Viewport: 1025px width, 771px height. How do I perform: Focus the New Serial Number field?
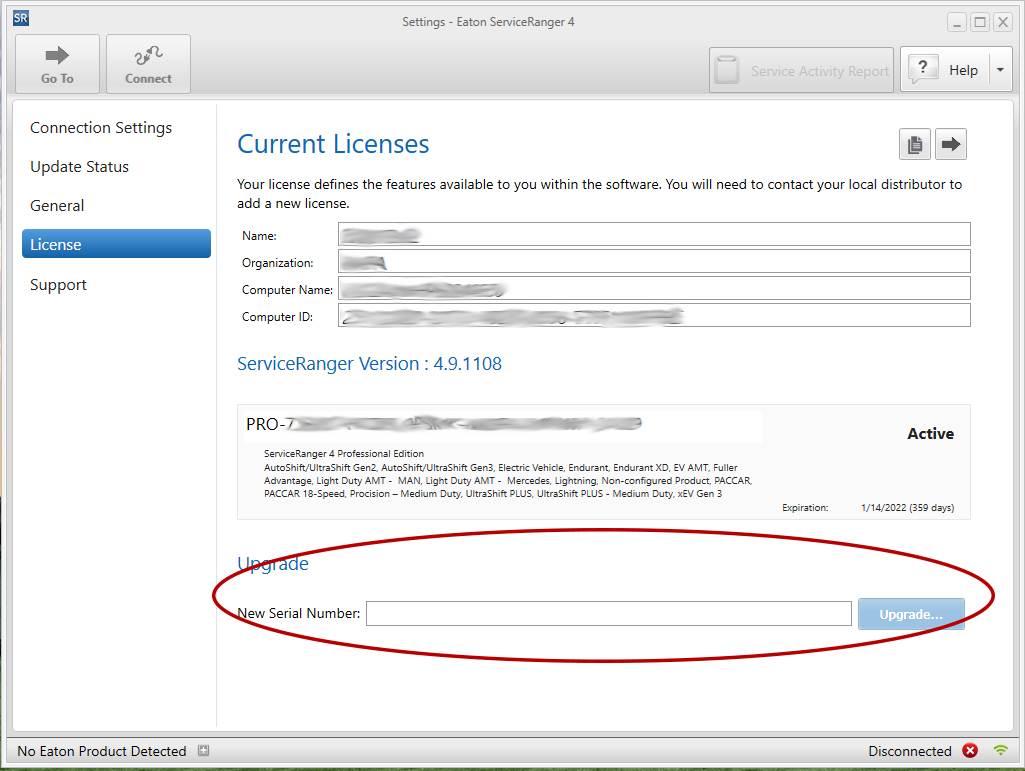[609, 613]
